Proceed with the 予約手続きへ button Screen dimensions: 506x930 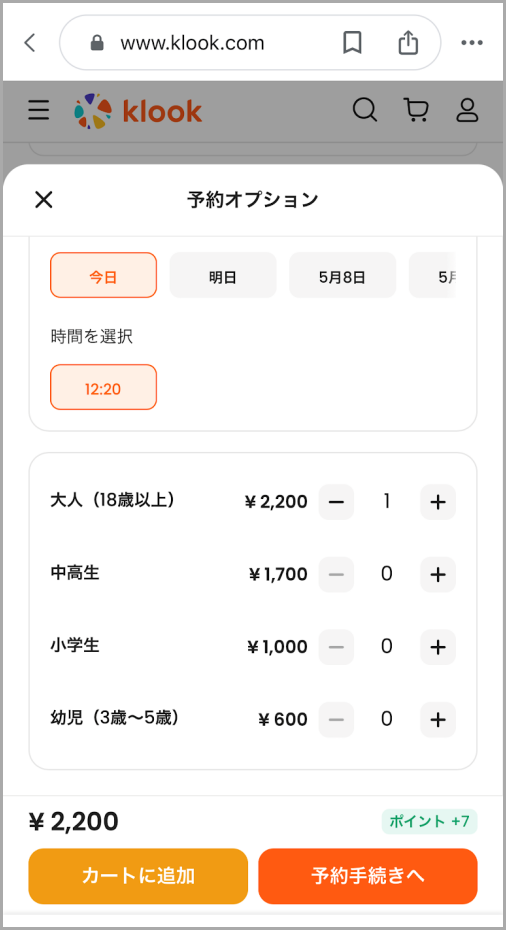[x=368, y=876]
